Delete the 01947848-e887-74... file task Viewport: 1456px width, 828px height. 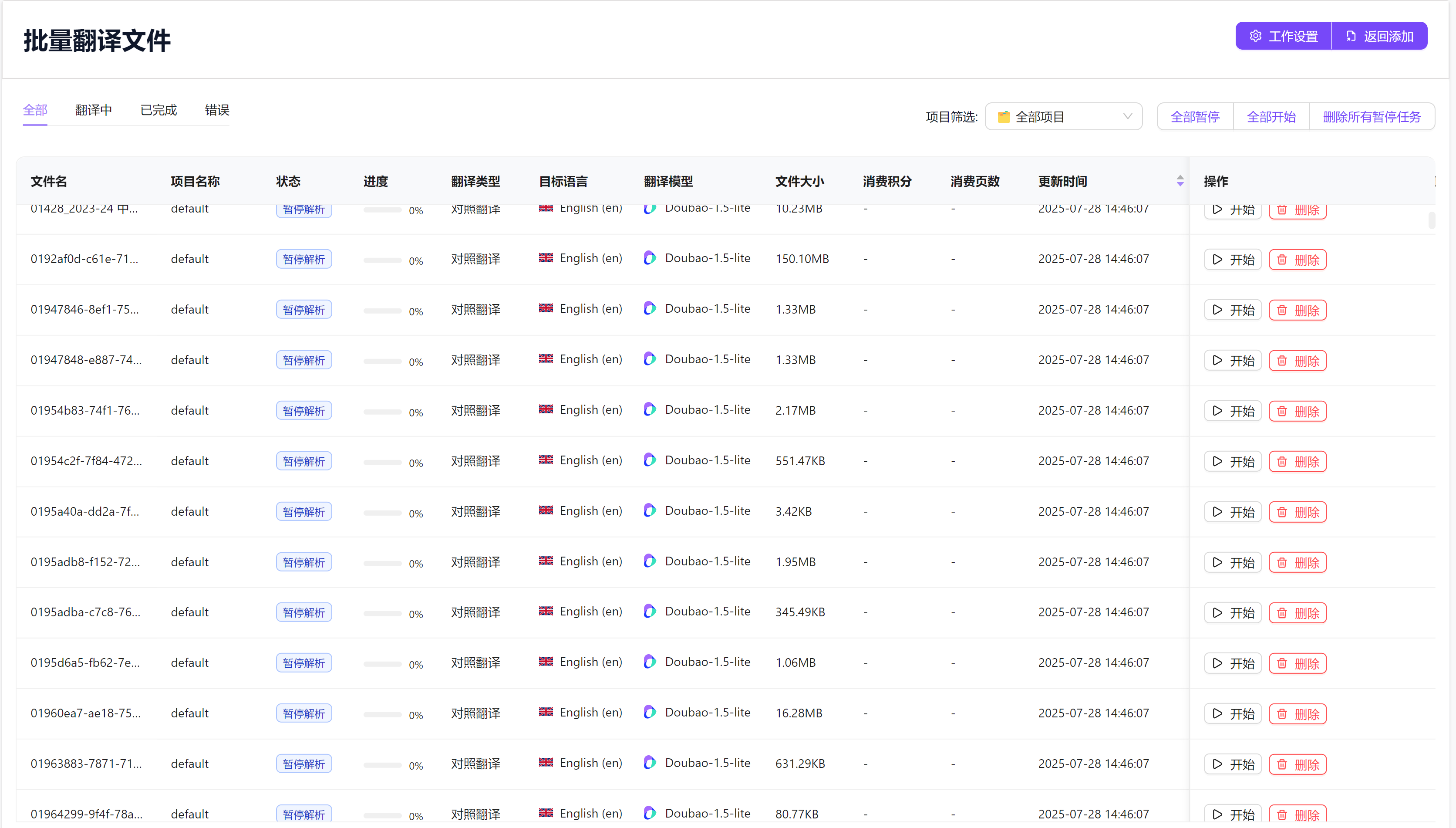pyautogui.click(x=1298, y=361)
